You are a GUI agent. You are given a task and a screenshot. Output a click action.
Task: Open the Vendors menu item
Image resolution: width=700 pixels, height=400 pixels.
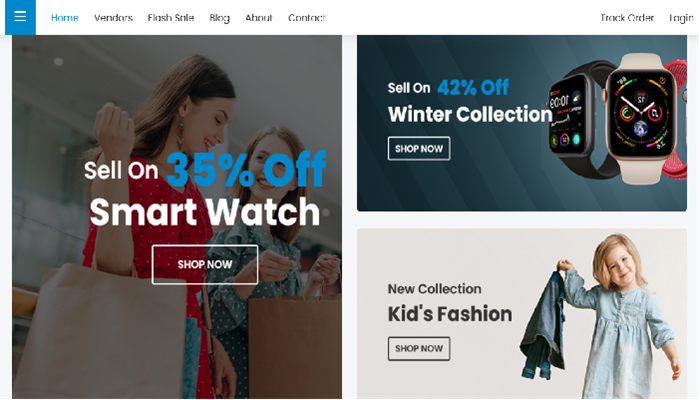(x=113, y=18)
